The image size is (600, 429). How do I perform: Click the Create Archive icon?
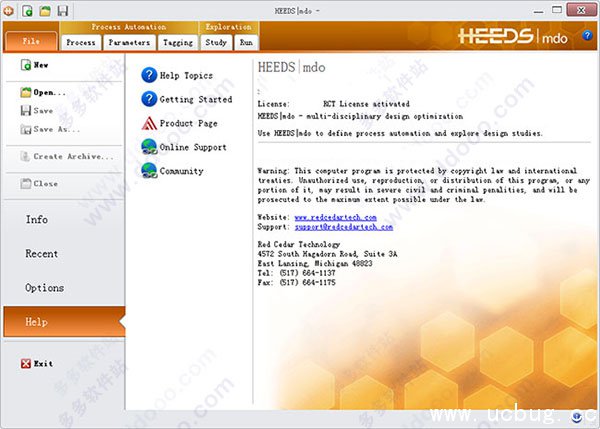25,156
